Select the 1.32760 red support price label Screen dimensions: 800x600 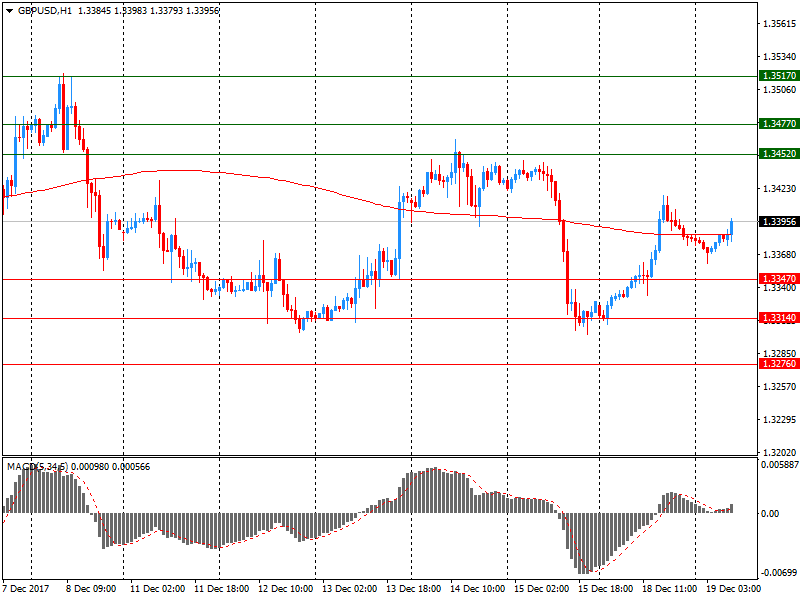coord(779,364)
